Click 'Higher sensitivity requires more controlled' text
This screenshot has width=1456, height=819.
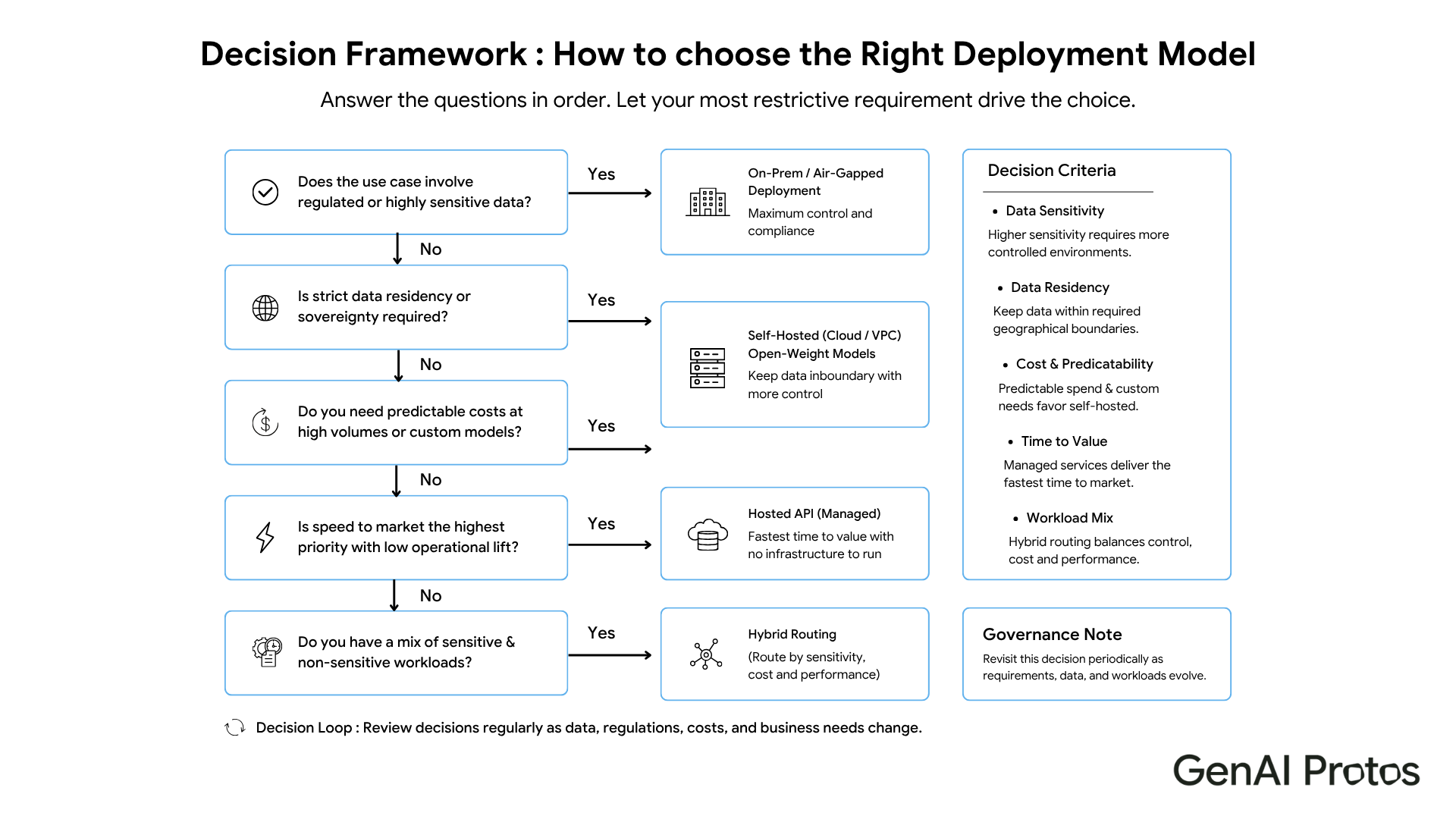point(1078,243)
